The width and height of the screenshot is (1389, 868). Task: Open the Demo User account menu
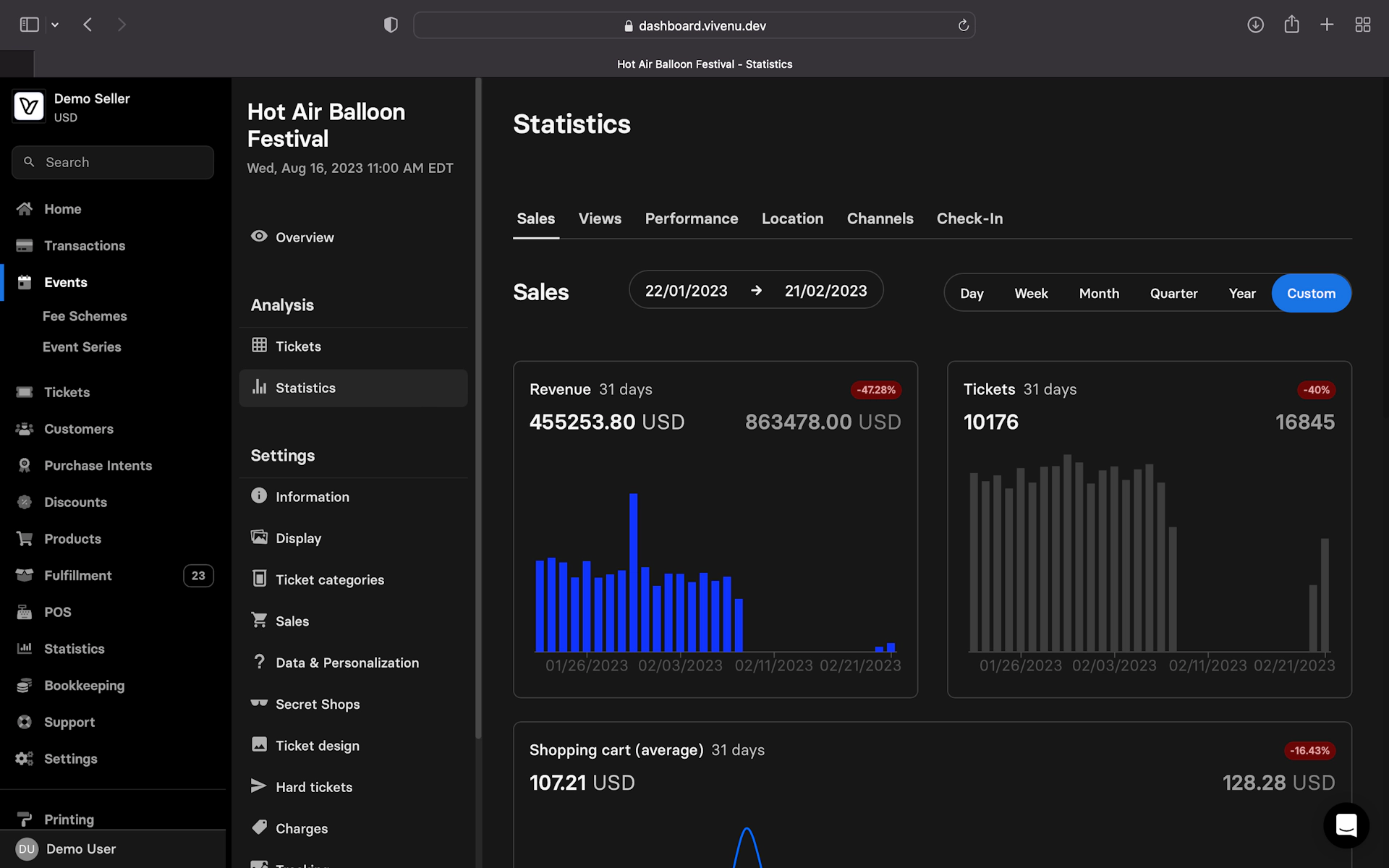tap(80, 848)
